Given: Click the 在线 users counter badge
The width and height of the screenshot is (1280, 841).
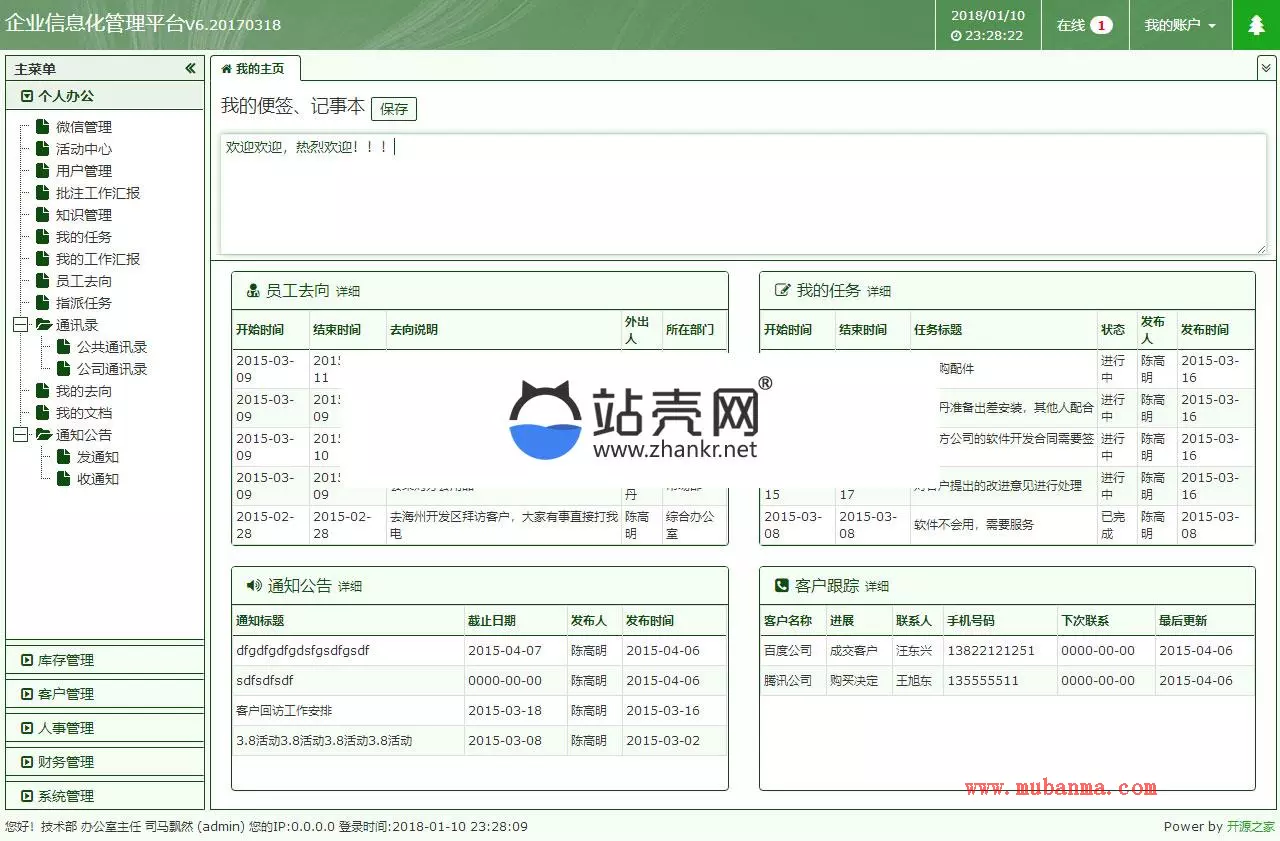Looking at the screenshot, I should [1100, 26].
